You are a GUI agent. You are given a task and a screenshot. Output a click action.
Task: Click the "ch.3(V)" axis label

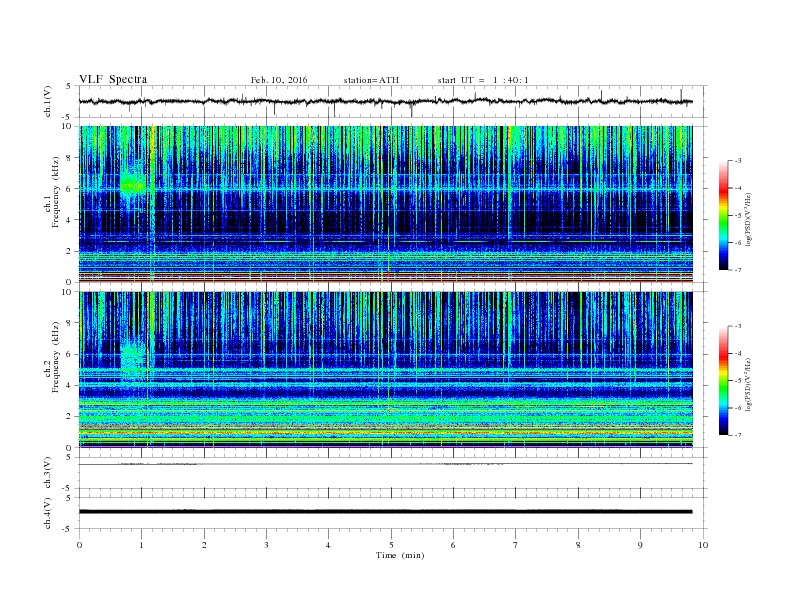[47, 473]
